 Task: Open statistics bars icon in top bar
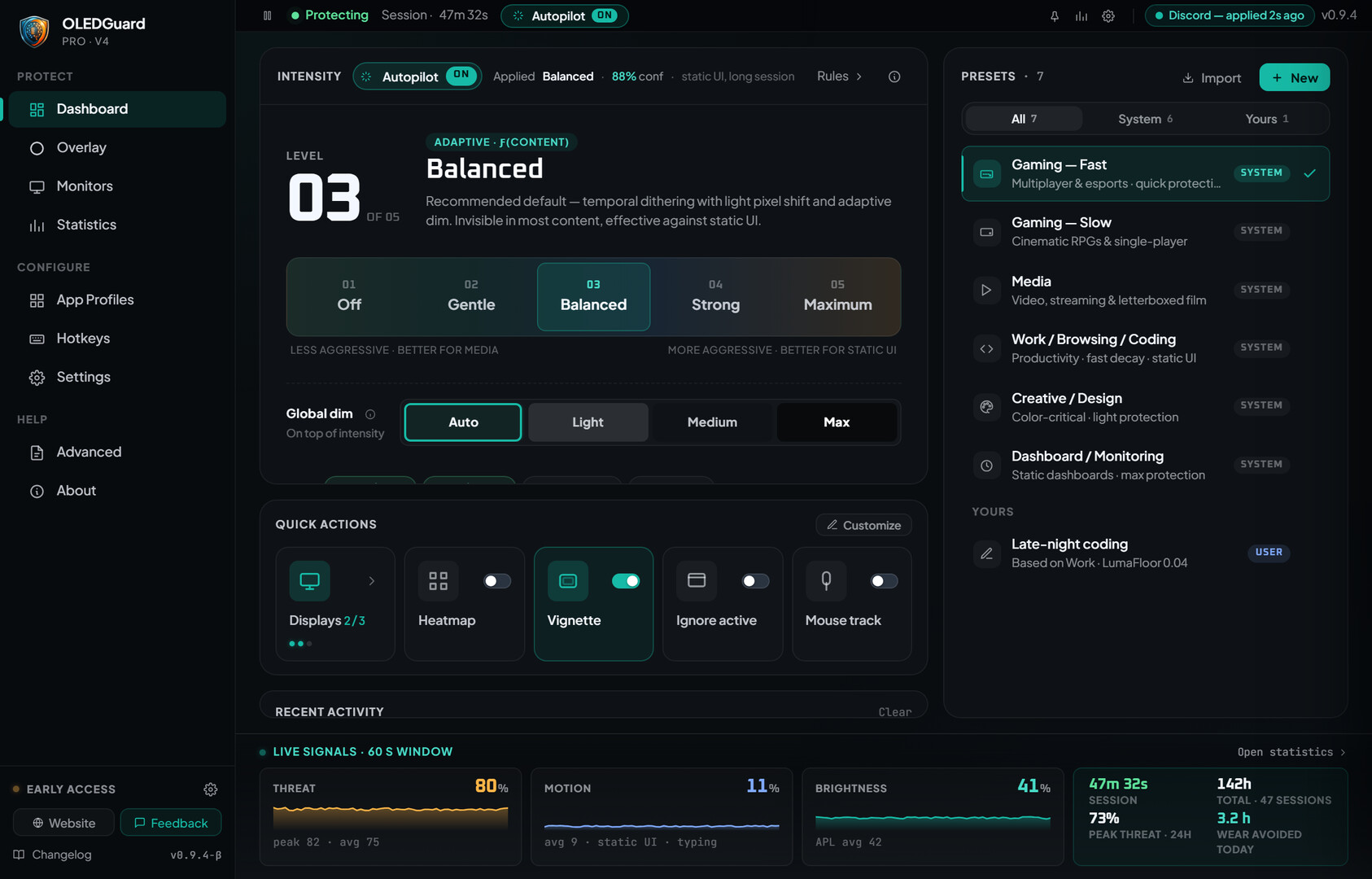pyautogui.click(x=1081, y=16)
